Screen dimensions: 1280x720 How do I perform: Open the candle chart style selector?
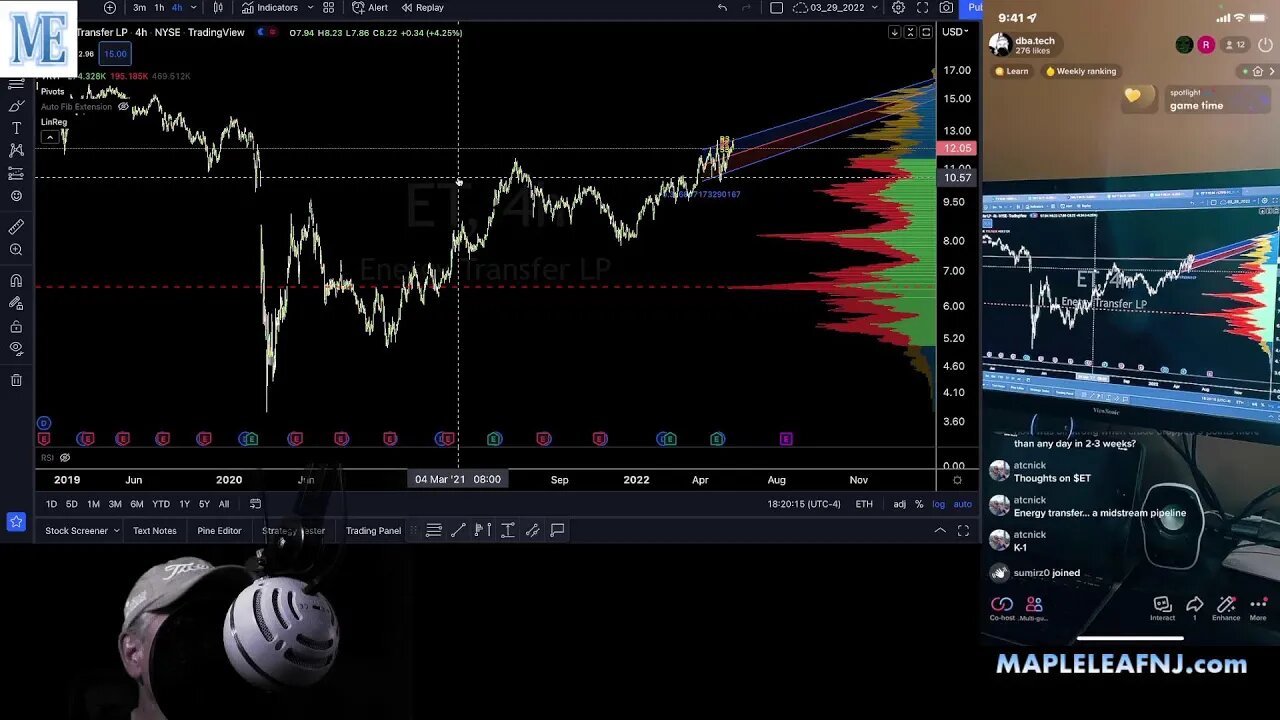tap(218, 7)
